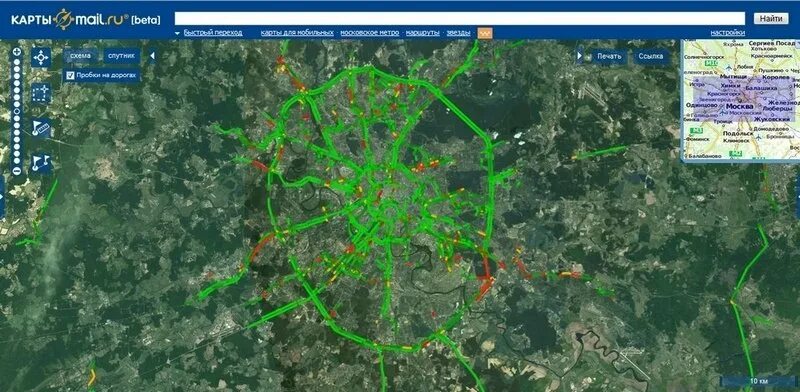Open the two-flag route building tool

click(41, 163)
